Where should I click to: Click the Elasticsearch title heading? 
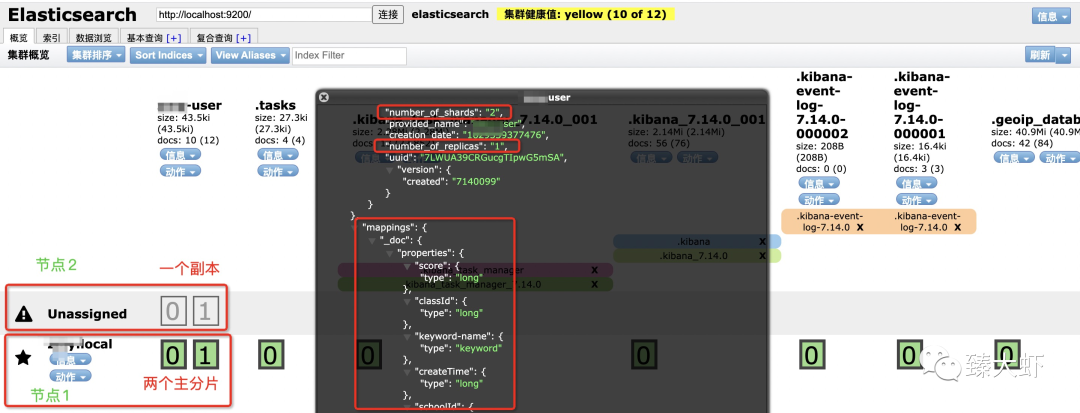pyautogui.click(x=72, y=14)
